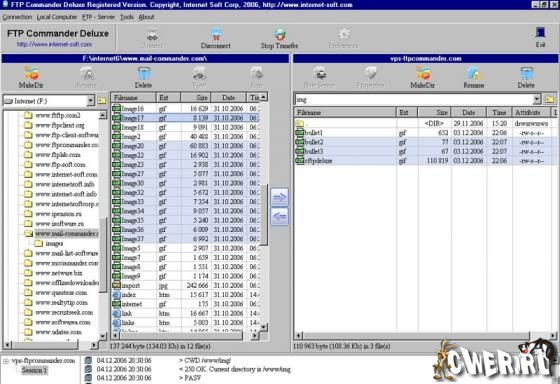560x384 pixels.
Task: Click folder icon beside remote img path box
Action: point(550,99)
